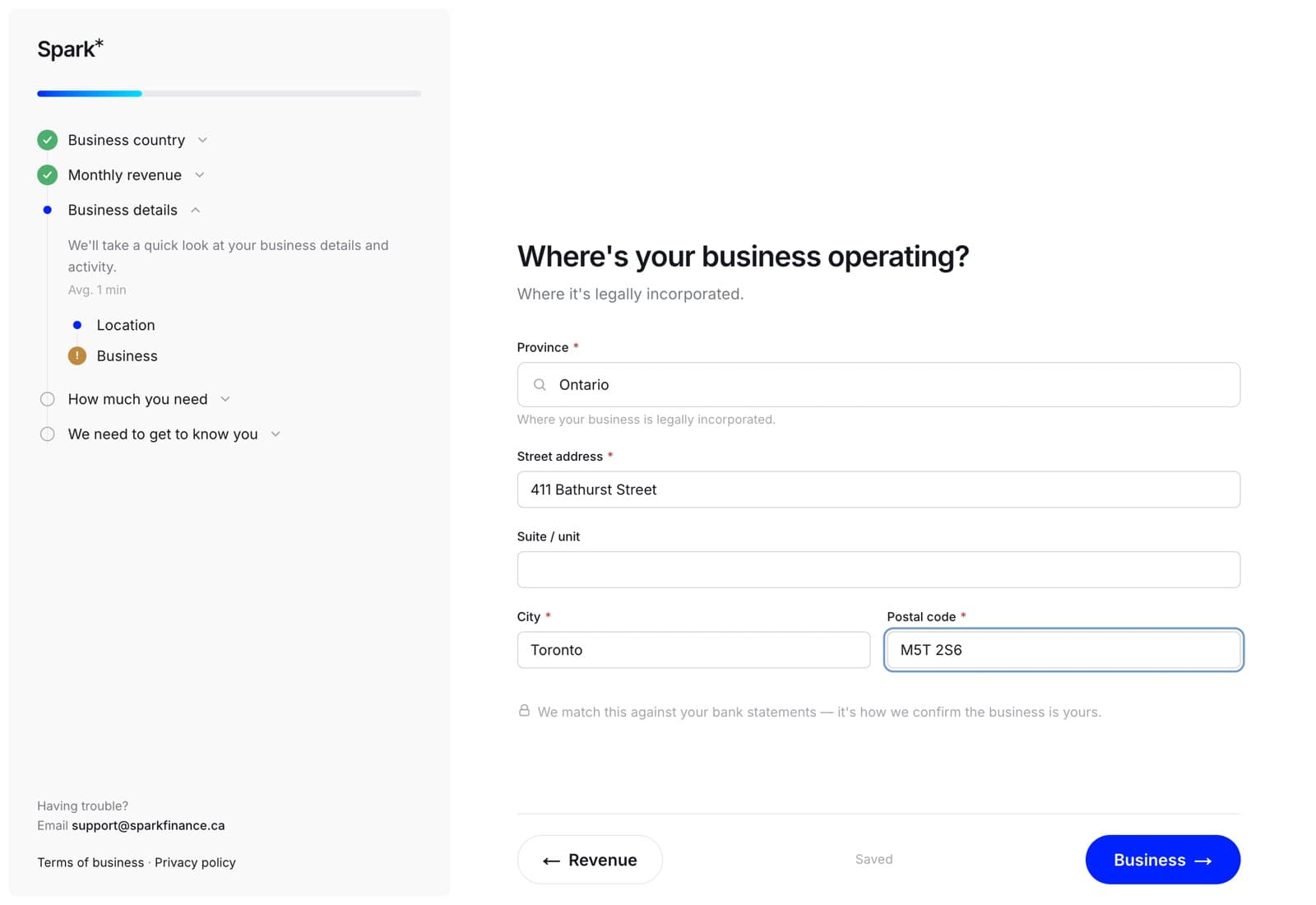Click the Spark logo
The height and width of the screenshot is (905, 1316).
[70, 49]
